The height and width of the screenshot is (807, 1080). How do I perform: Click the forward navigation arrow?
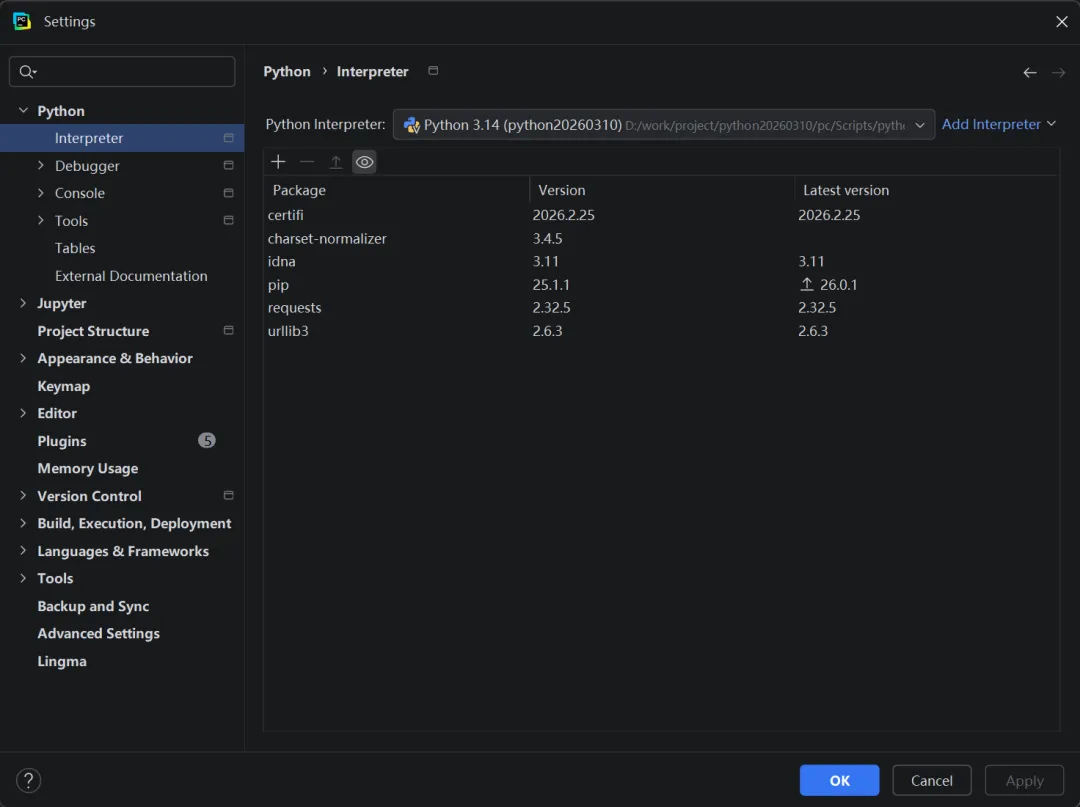point(1059,72)
